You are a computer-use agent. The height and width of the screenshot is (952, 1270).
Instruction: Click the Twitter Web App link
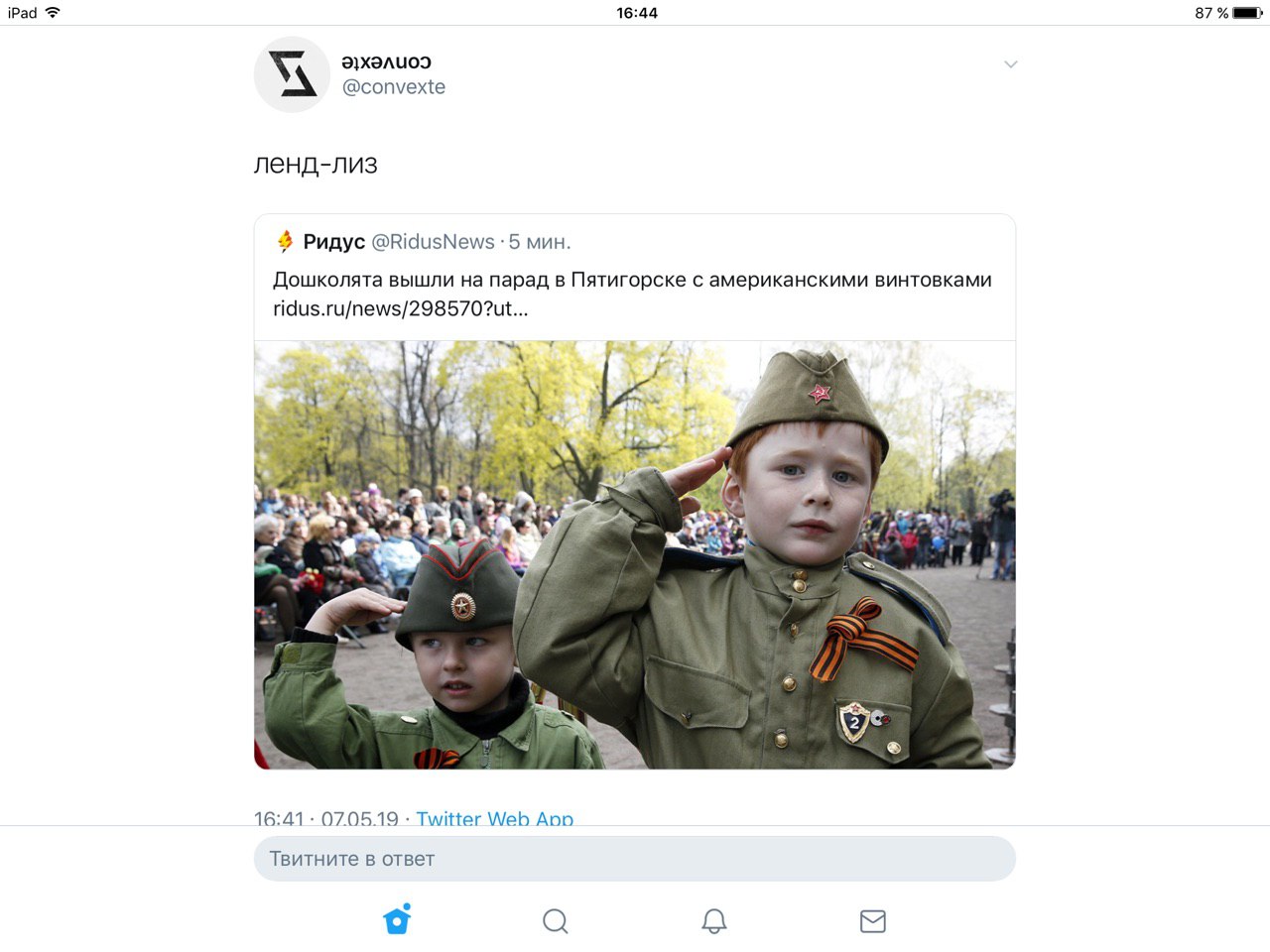[x=494, y=819]
